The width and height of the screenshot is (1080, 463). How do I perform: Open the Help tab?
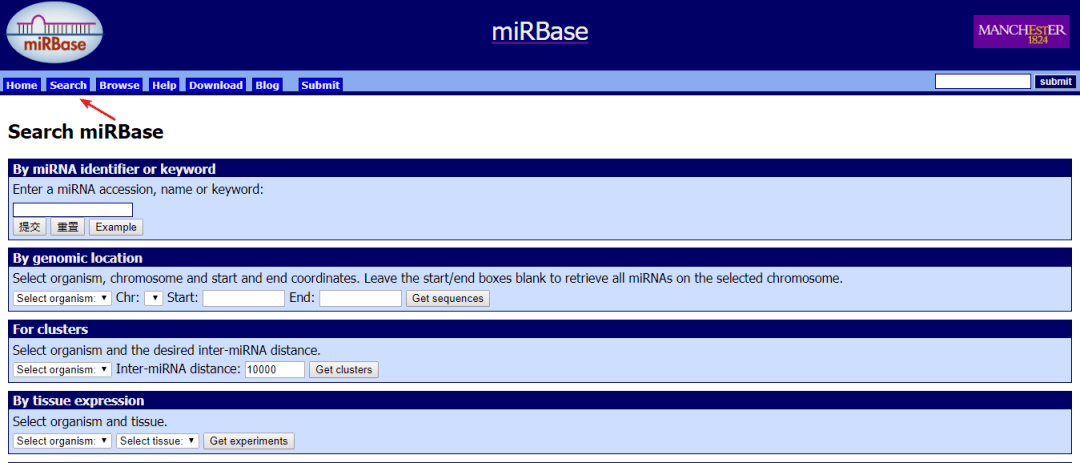(164, 85)
